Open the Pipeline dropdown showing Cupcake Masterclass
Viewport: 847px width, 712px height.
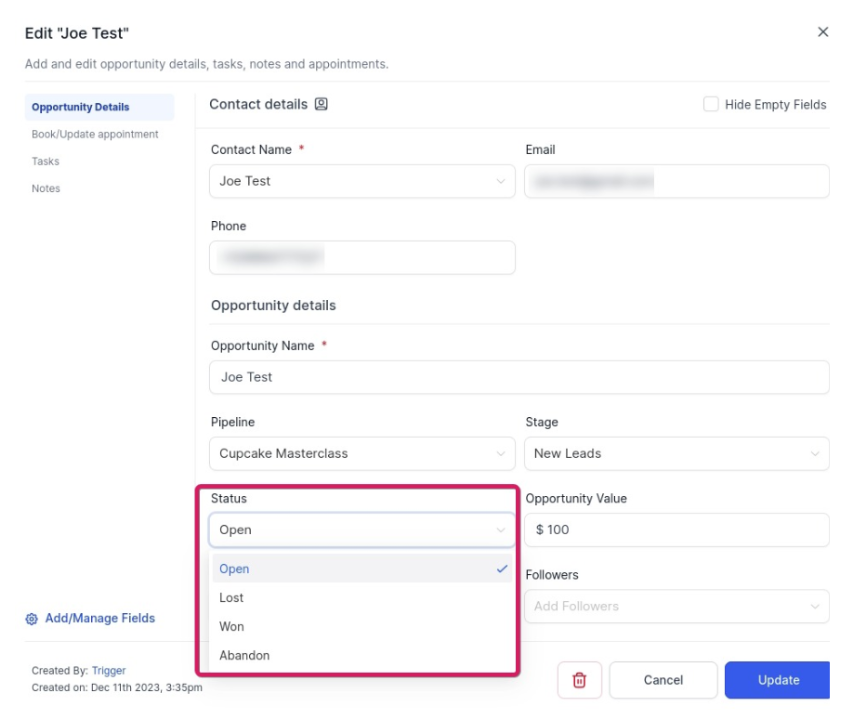362,453
